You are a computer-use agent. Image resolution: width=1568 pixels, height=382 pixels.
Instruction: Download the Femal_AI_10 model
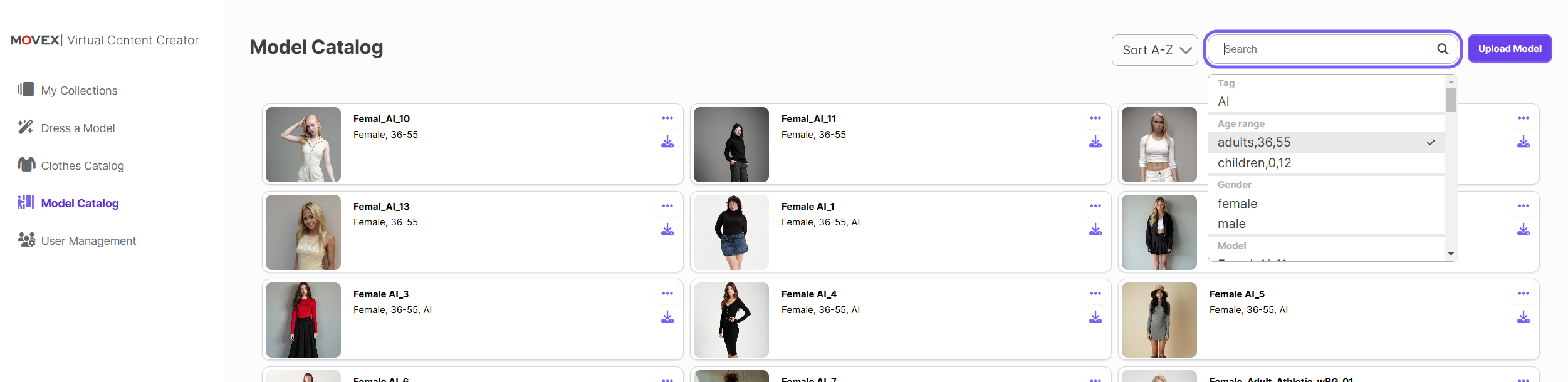click(x=667, y=142)
